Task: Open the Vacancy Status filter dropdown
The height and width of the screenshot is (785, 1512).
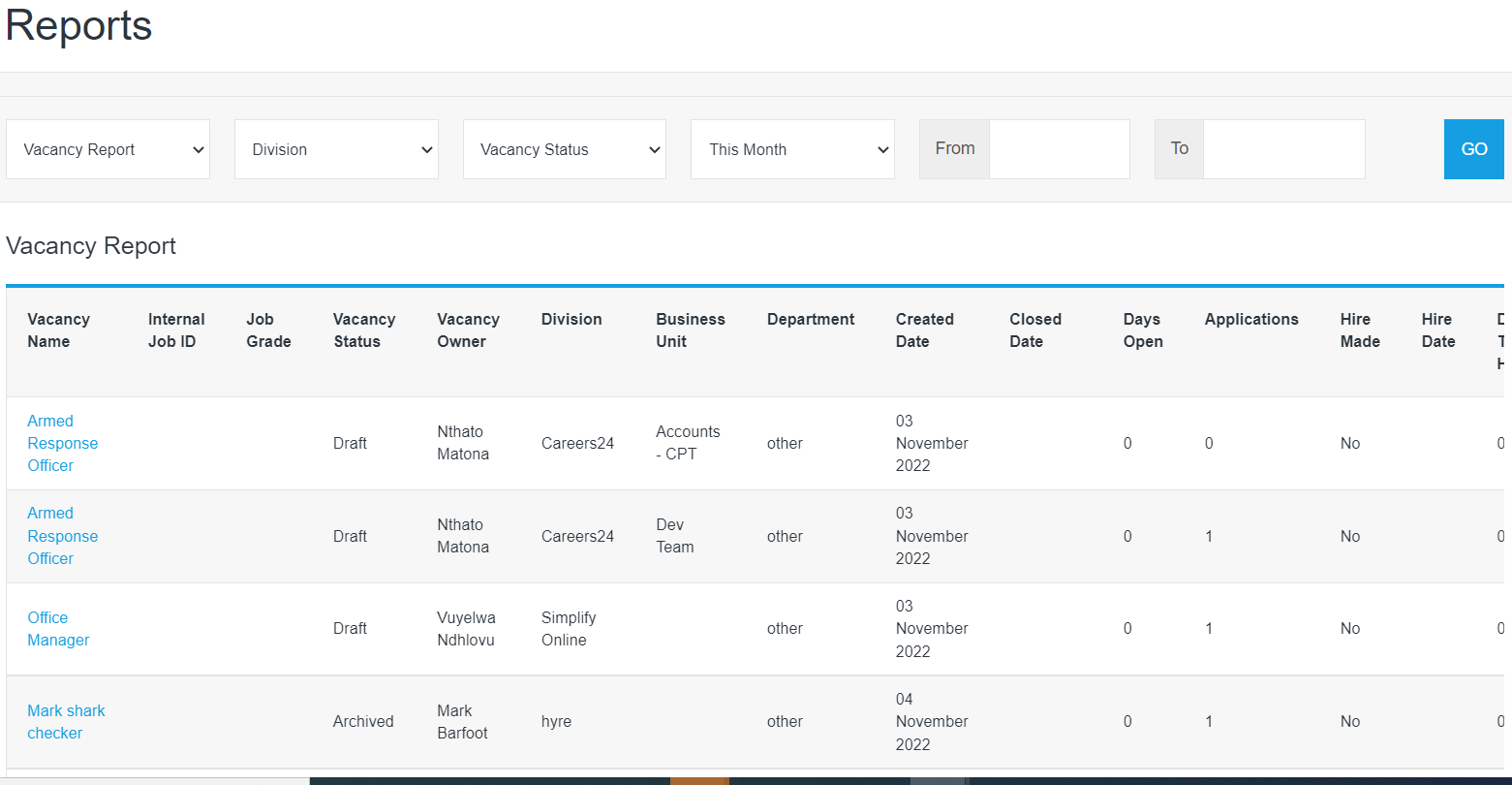Action: [565, 149]
